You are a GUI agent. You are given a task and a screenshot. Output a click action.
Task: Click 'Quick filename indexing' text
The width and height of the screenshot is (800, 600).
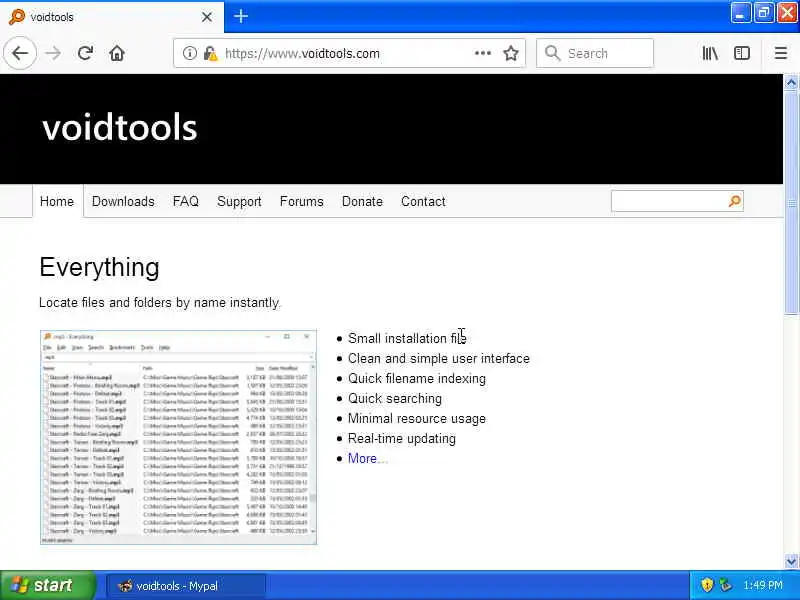click(x=417, y=379)
